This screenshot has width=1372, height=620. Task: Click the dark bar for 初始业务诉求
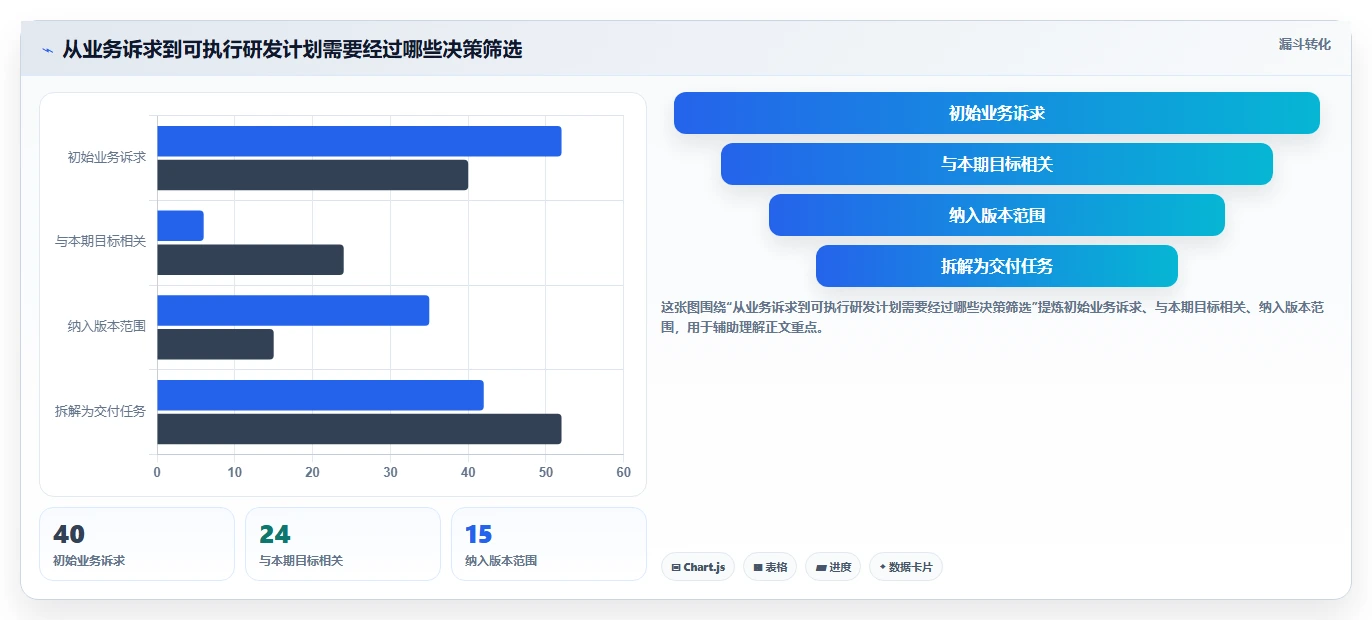[x=313, y=175]
